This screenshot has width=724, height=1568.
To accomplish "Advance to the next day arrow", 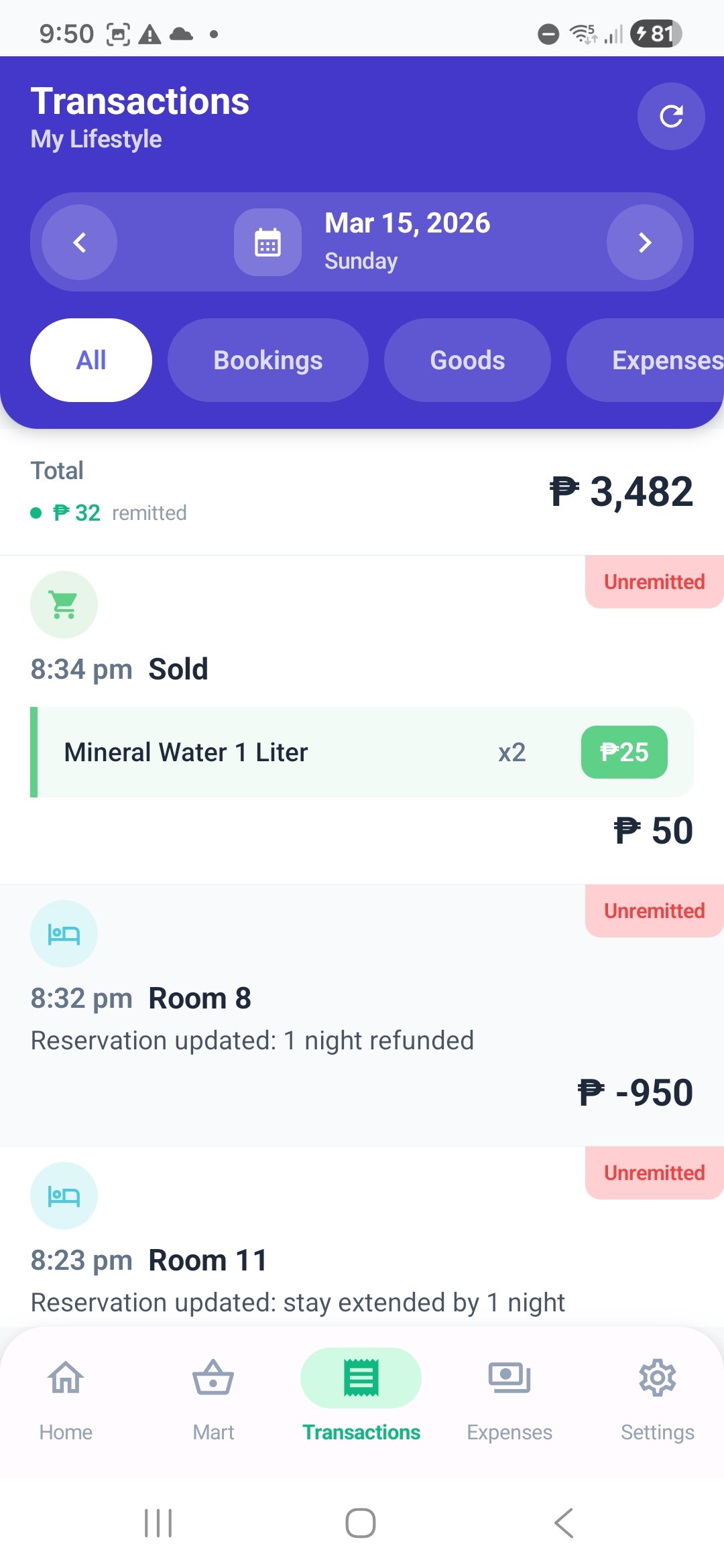I will tap(644, 242).
